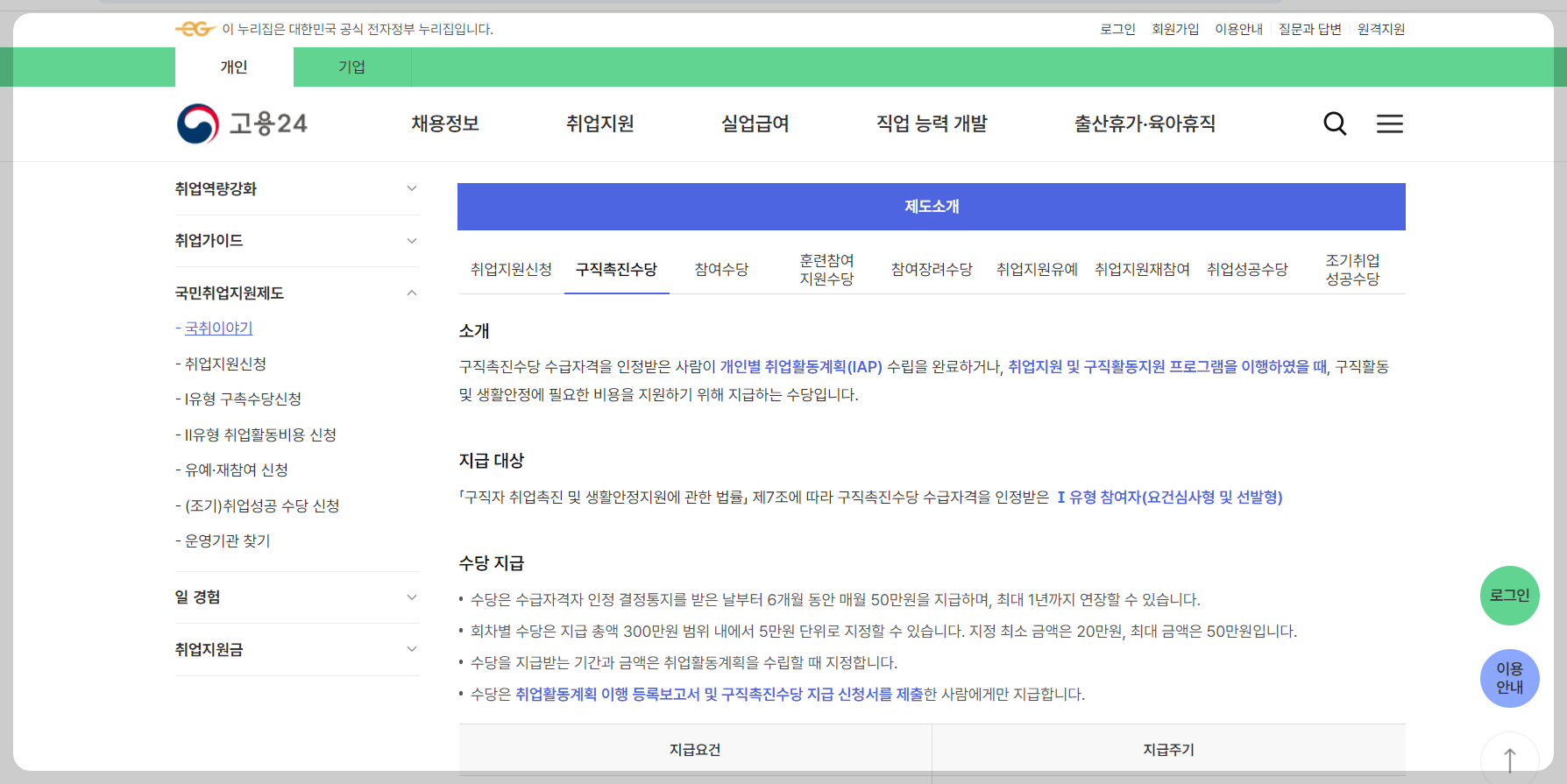Select the 조기취업 성공수당 sub-tab

click(1353, 269)
